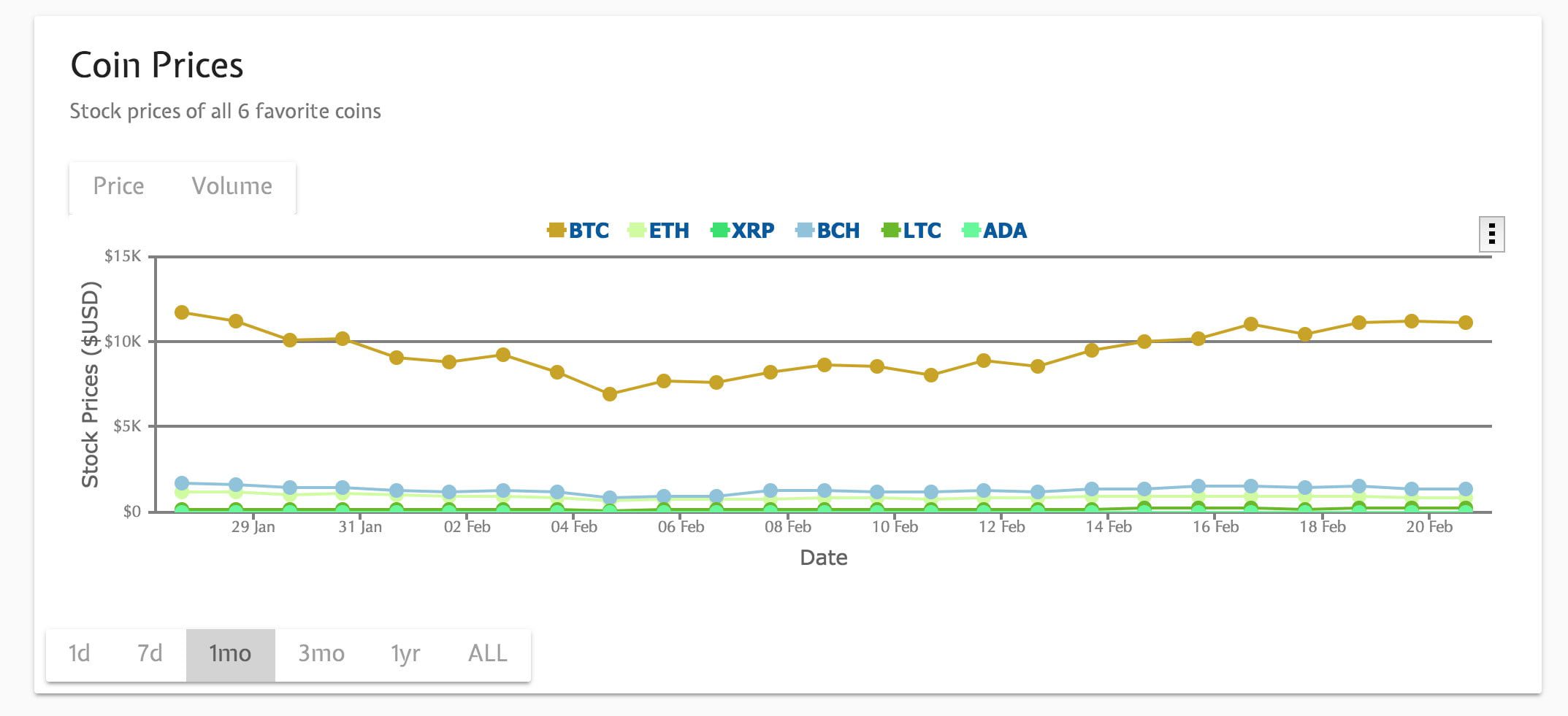Screen dimensions: 1568x716
Task: Choose the 1yr time range
Action: (x=405, y=653)
